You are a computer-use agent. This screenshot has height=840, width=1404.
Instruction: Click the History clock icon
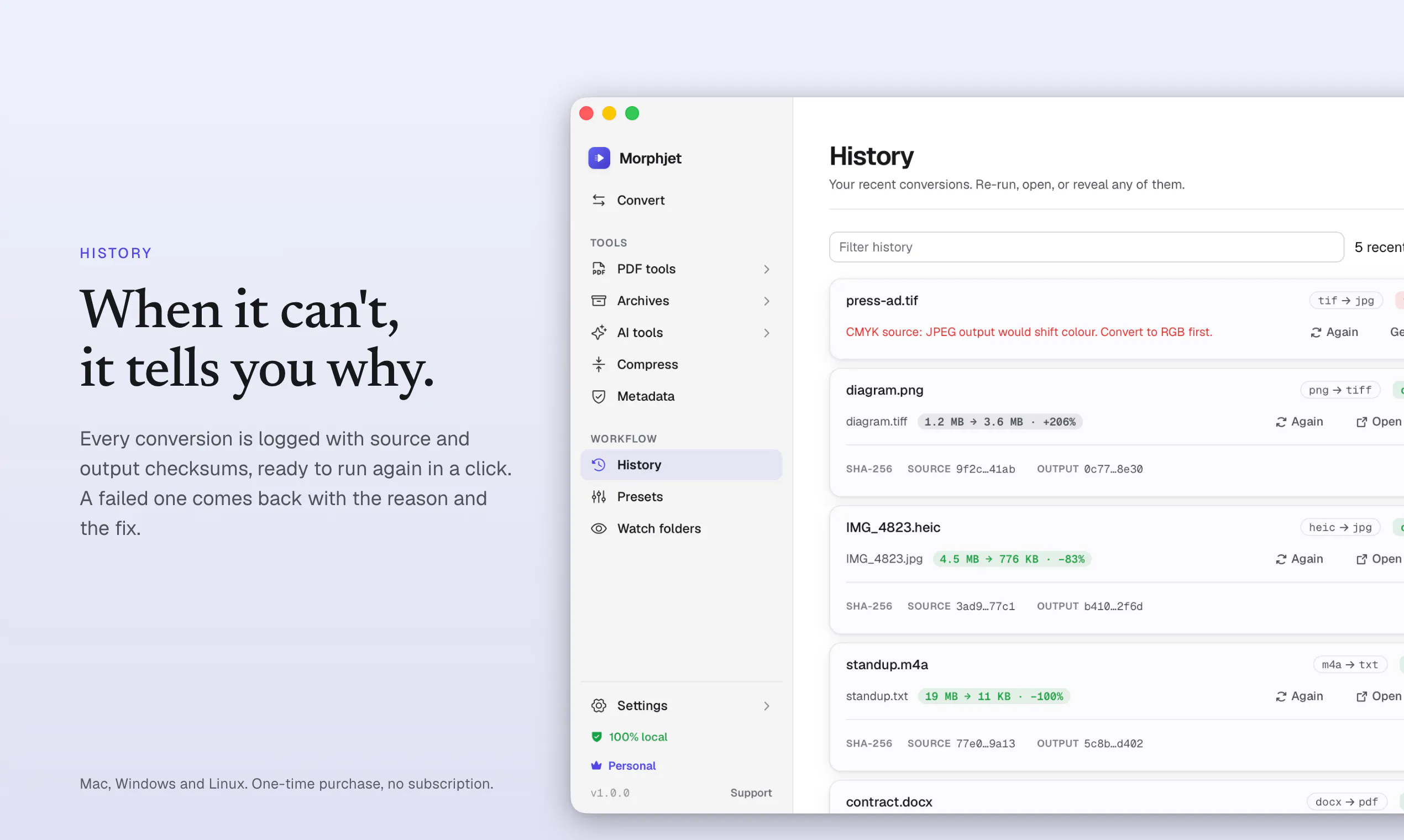(599, 465)
